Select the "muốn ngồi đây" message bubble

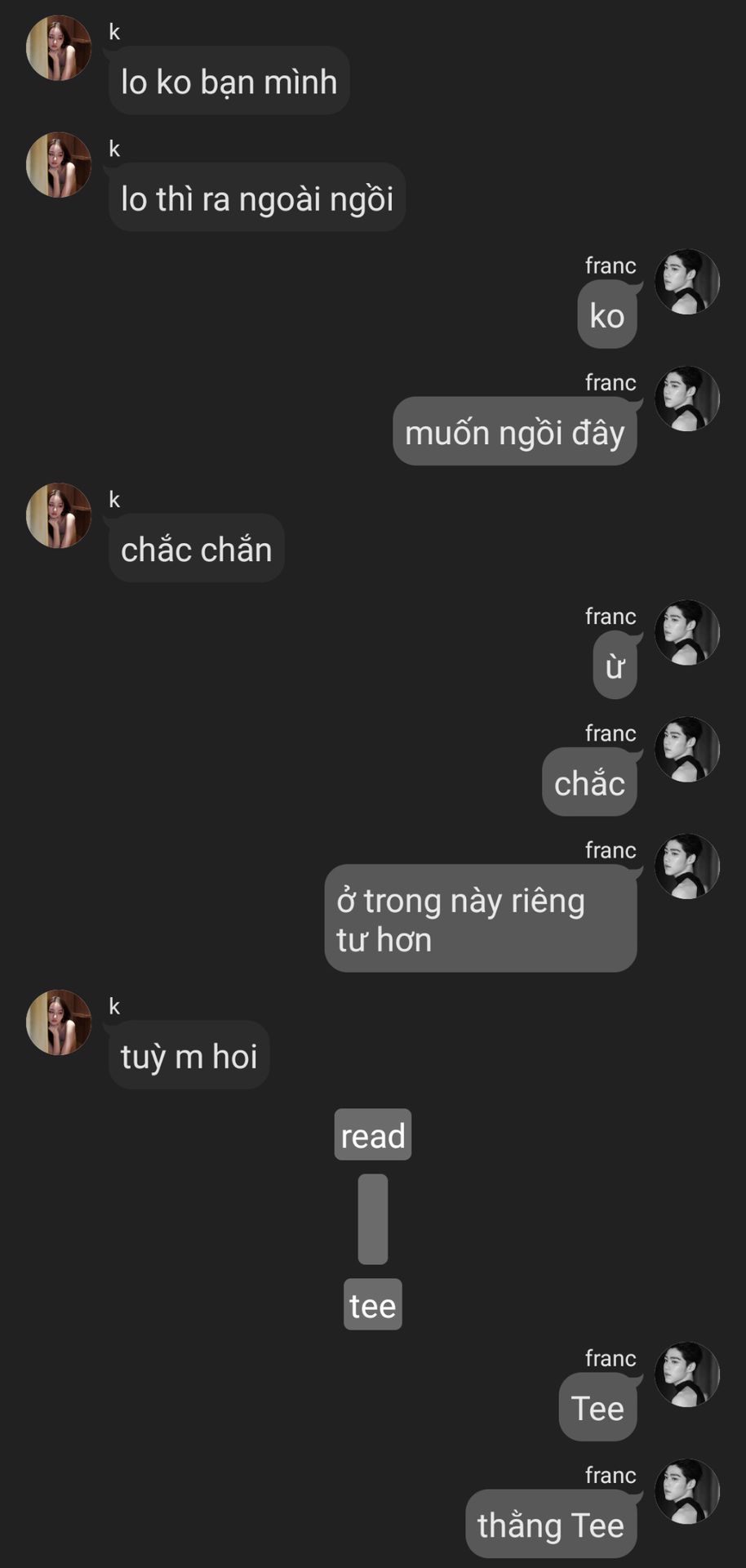tap(515, 431)
